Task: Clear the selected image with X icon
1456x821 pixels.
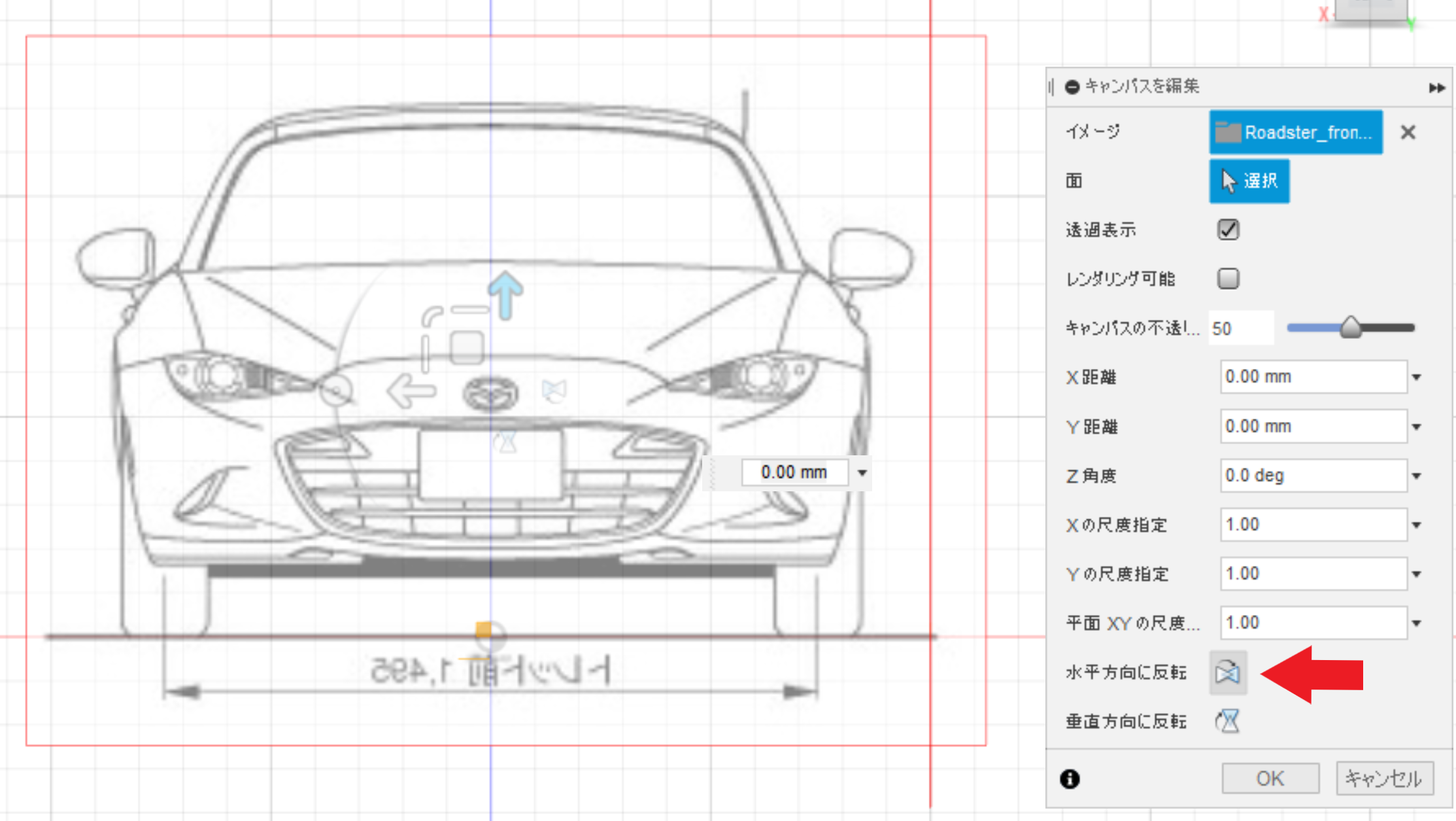Action: click(x=1408, y=132)
